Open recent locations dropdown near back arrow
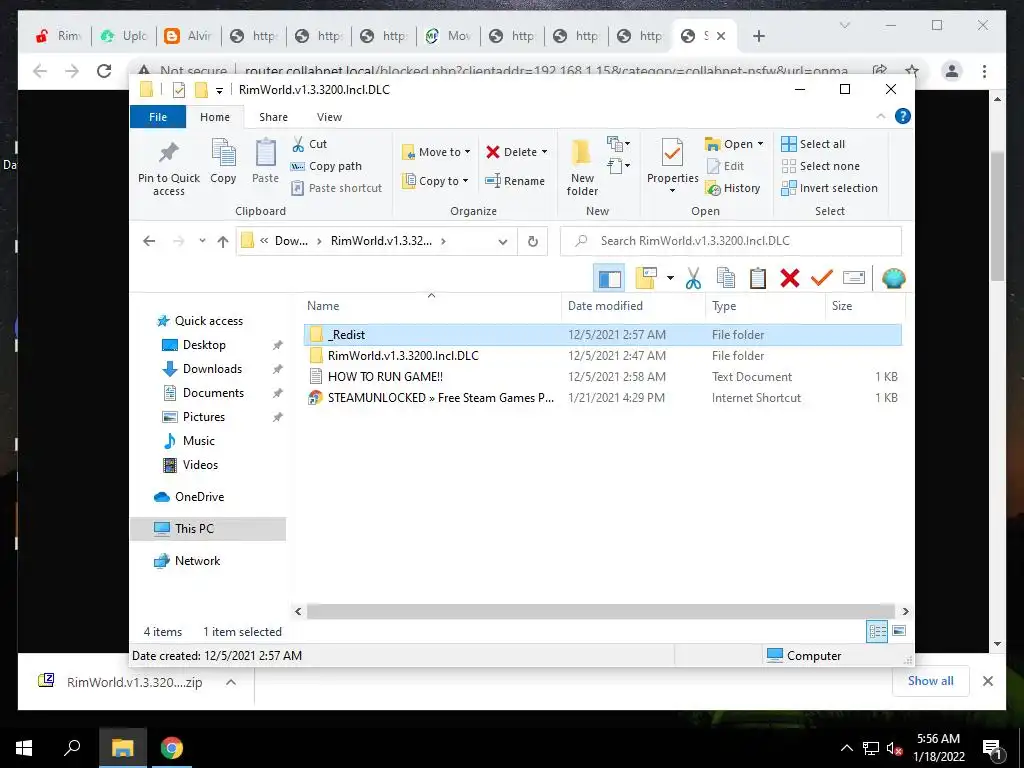Screen dimensions: 1024x768 (x=202, y=241)
